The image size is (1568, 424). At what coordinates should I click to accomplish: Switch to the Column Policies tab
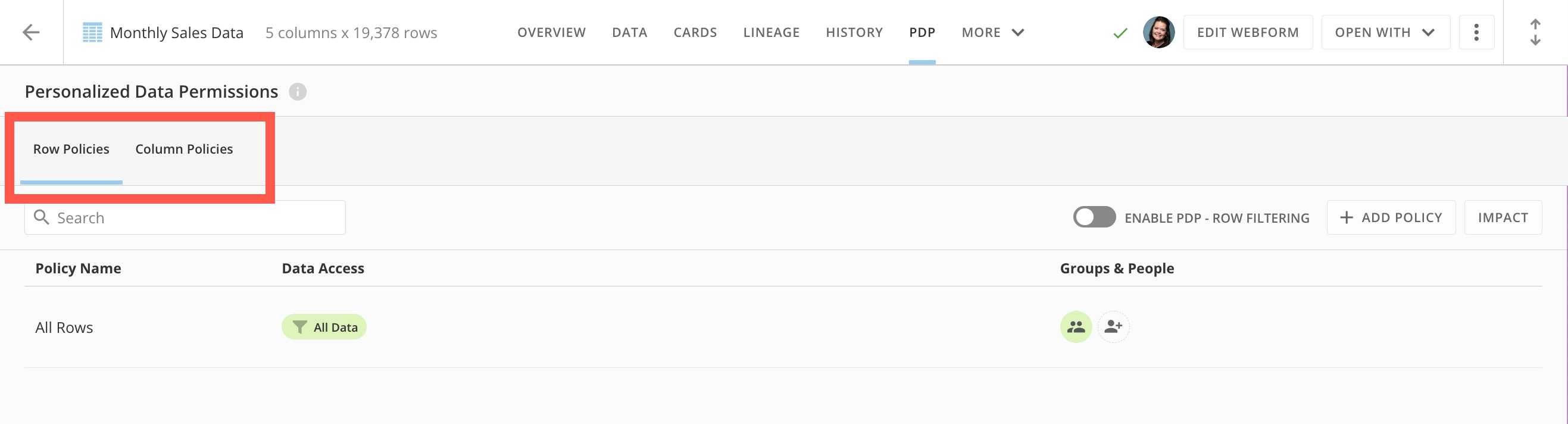point(184,149)
